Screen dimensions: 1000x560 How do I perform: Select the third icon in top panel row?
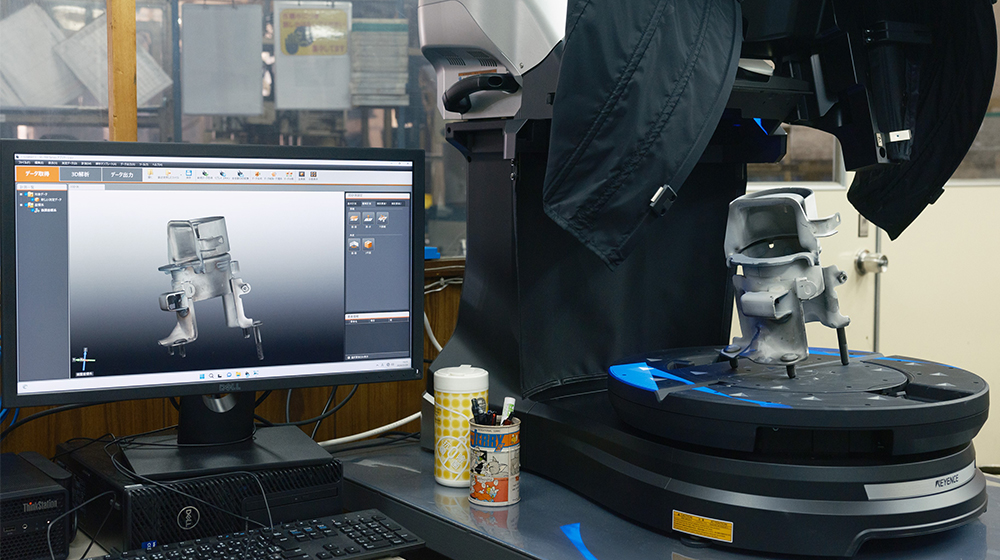383,217
